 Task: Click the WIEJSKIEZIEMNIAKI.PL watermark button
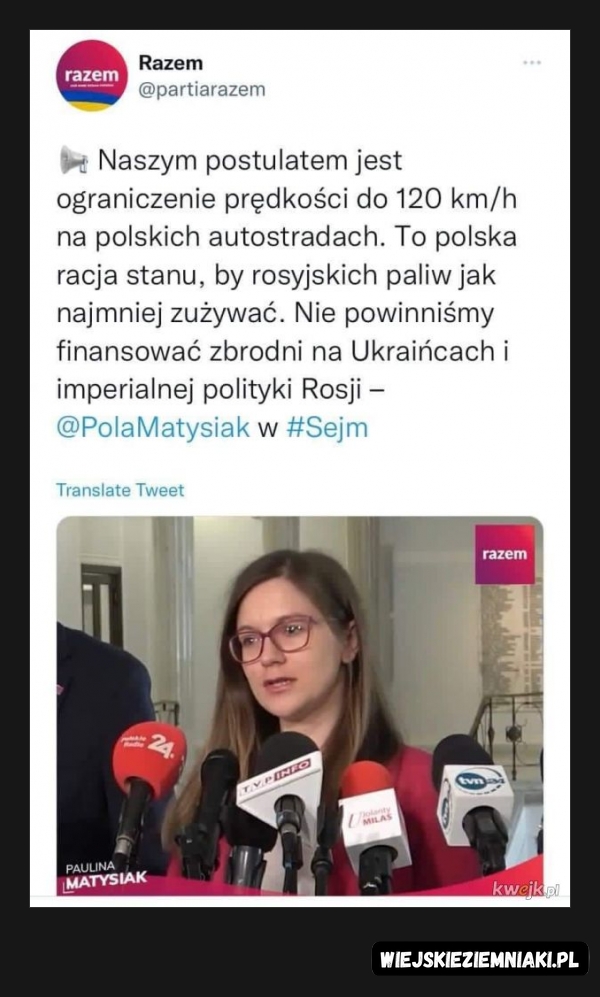[481, 958]
